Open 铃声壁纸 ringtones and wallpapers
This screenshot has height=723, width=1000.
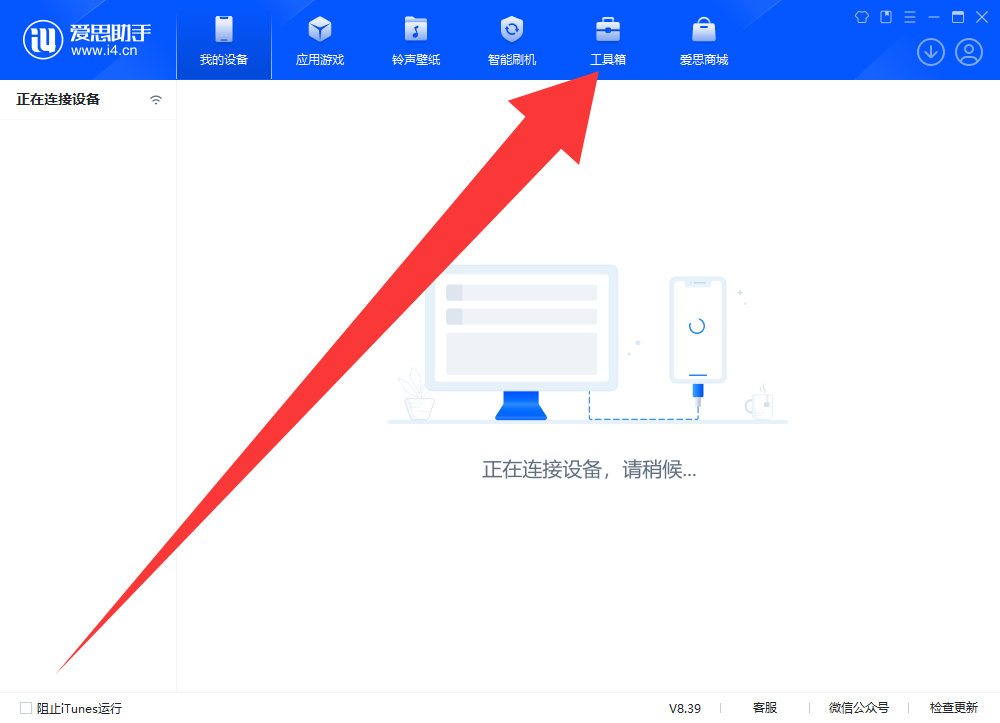pyautogui.click(x=415, y=42)
